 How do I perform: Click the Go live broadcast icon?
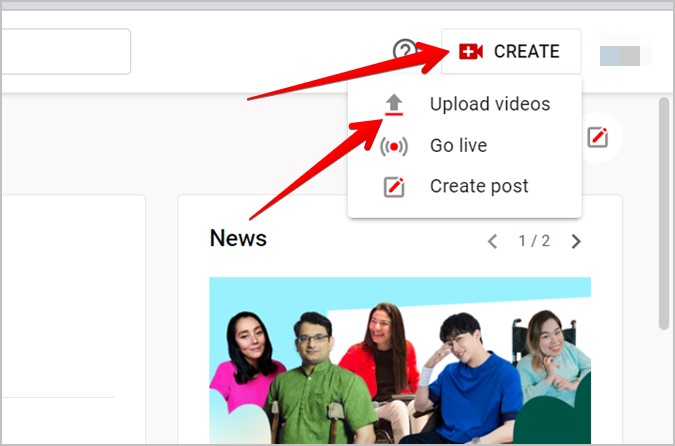(x=393, y=146)
